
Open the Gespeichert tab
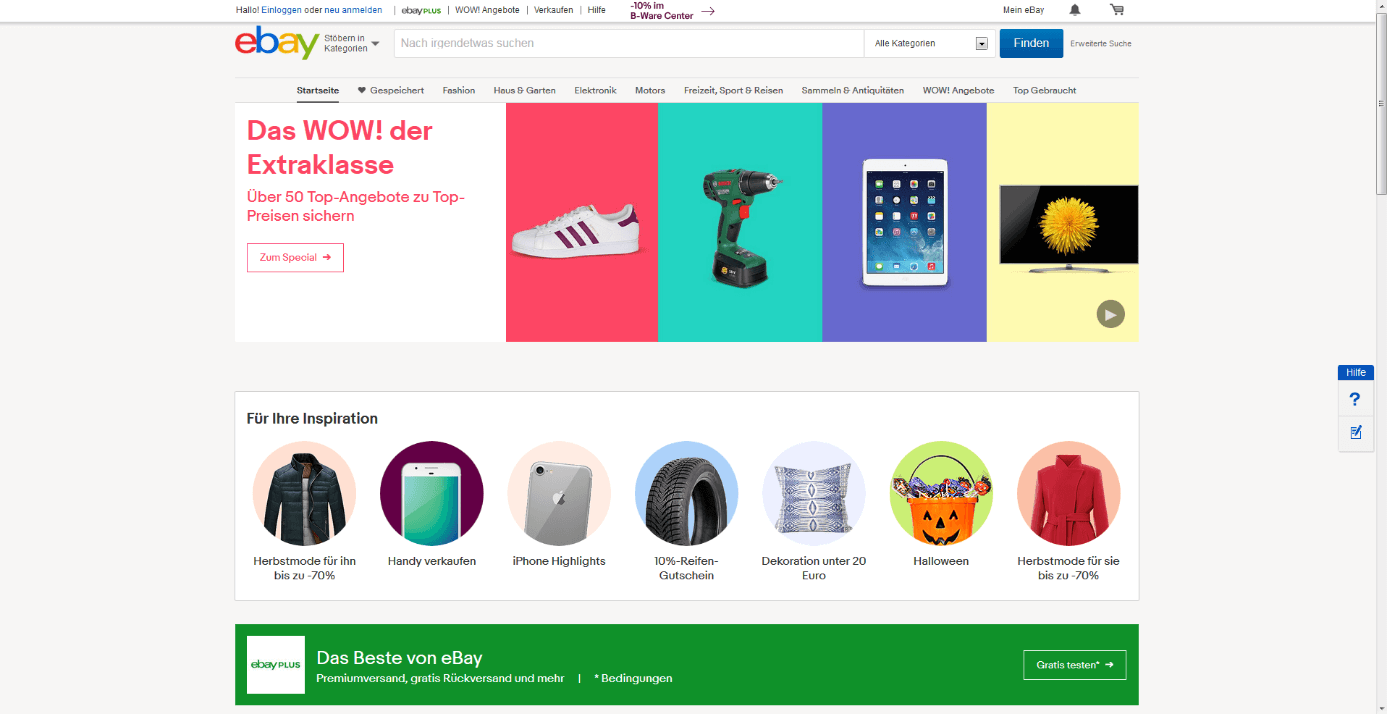391,90
